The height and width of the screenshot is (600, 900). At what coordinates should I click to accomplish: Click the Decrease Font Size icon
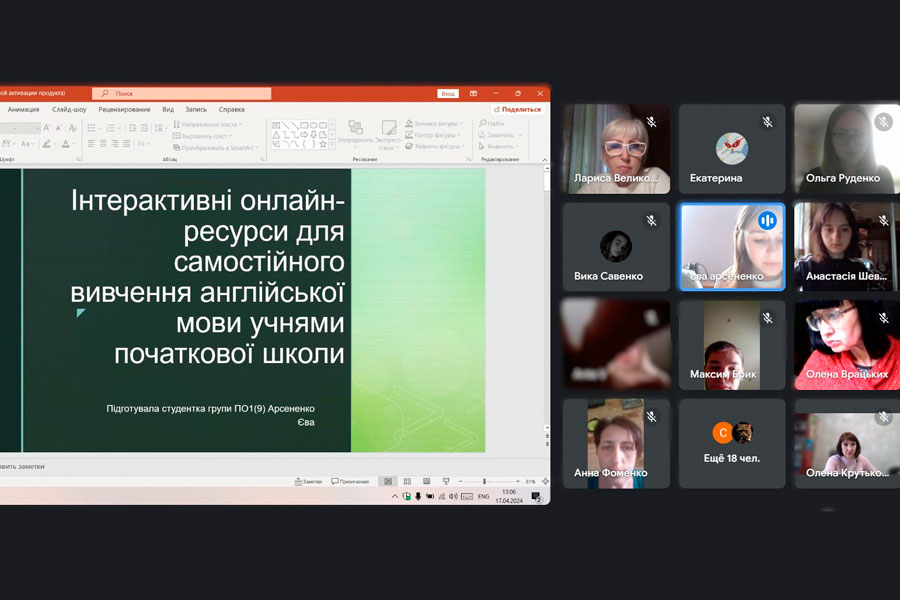(x=59, y=127)
